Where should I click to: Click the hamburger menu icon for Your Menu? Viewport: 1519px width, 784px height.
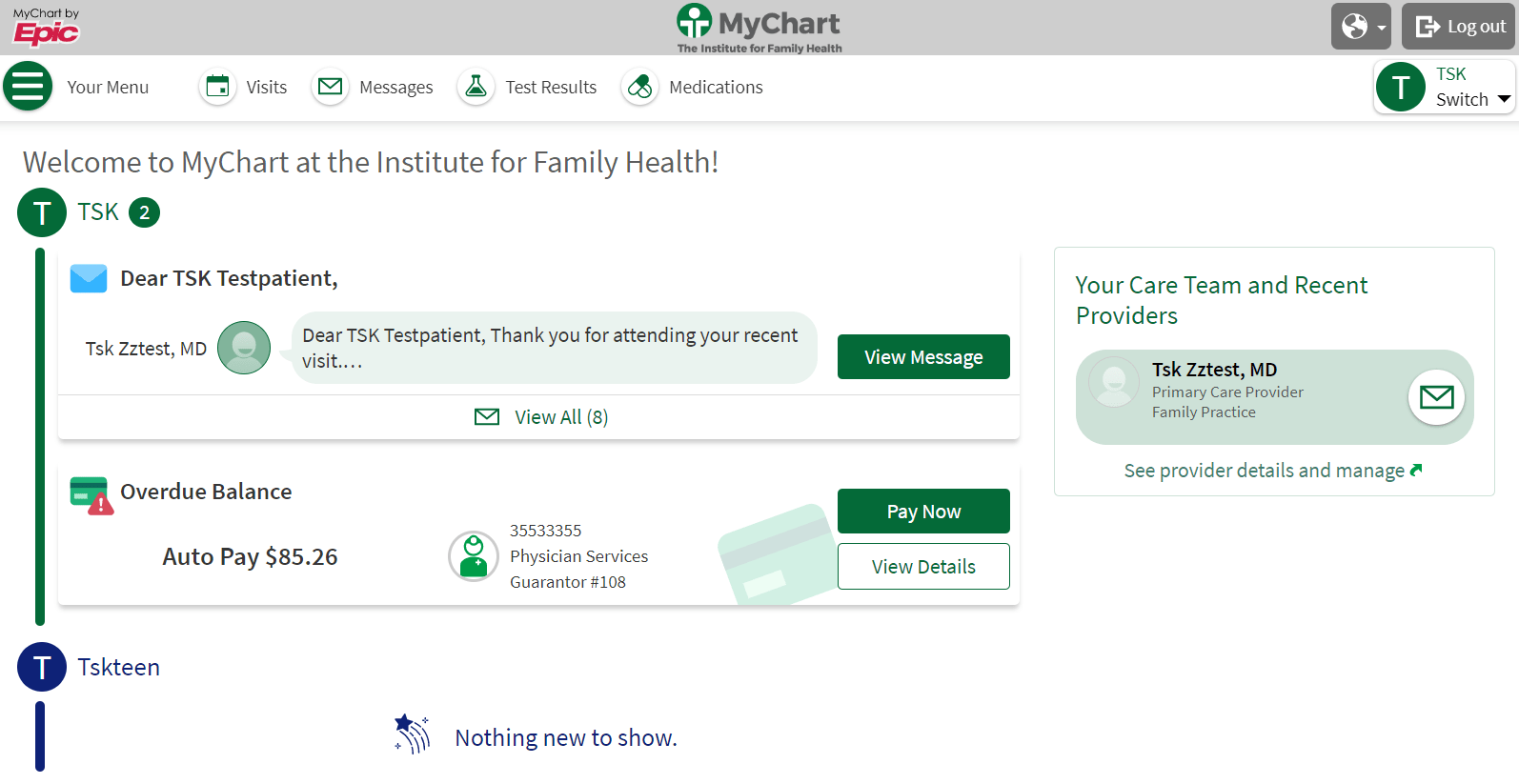tap(28, 86)
